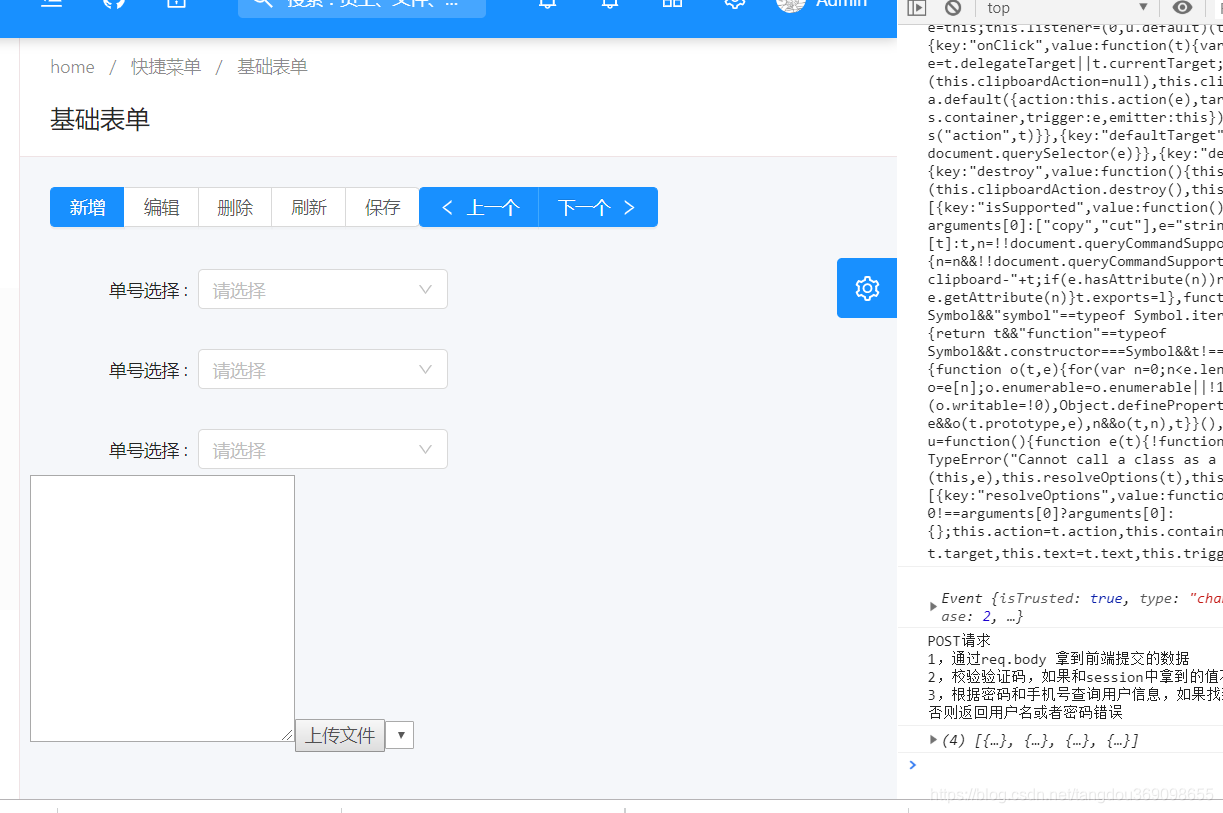
Task: Click the document icon in the header
Action: (x=176, y=5)
